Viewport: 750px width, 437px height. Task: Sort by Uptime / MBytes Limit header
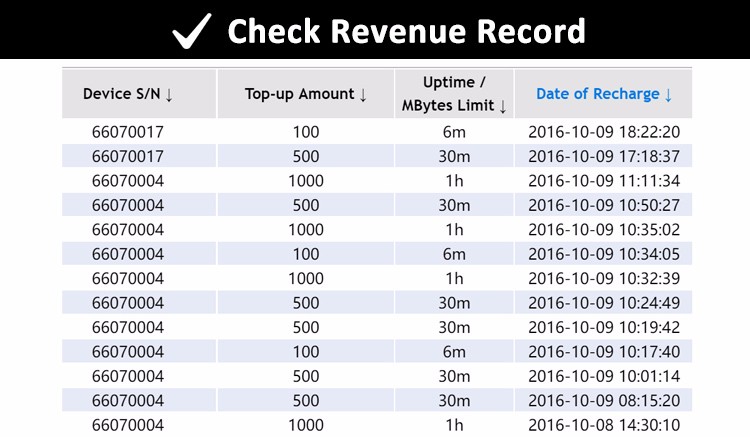[x=454, y=94]
